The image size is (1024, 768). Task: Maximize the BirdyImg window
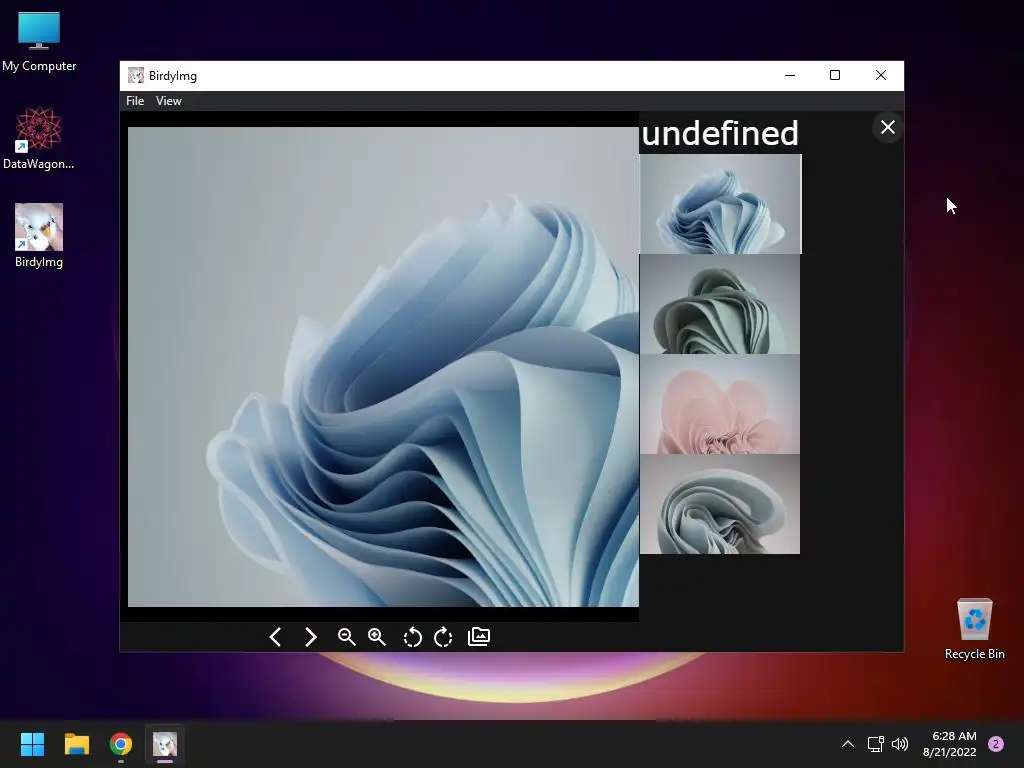tap(835, 75)
